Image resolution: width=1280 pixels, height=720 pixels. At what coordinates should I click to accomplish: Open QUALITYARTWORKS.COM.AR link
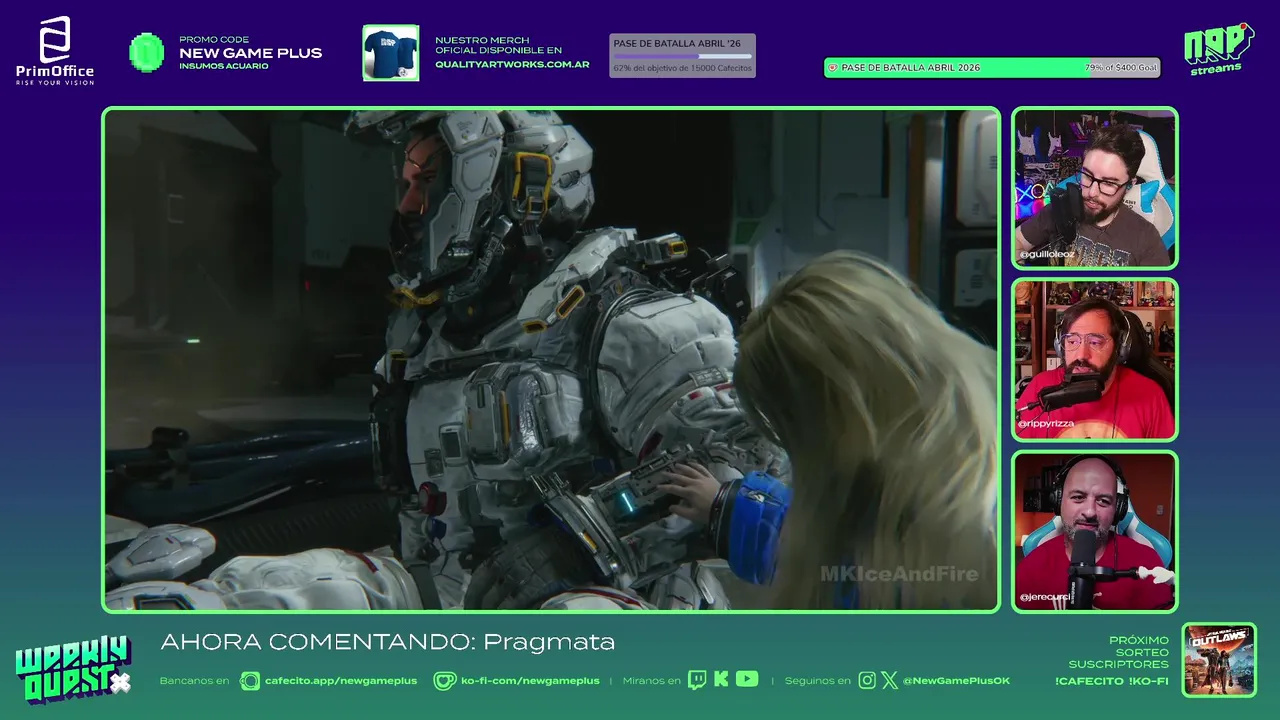coord(512,64)
